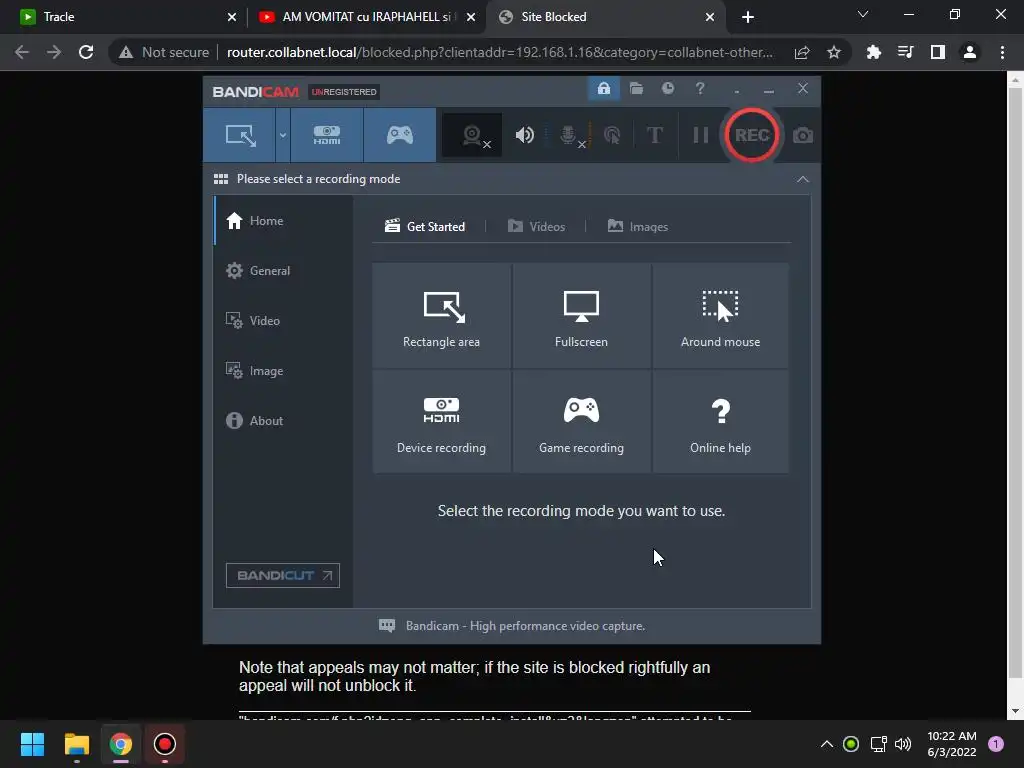Toggle the speaker sound icon
The width and height of the screenshot is (1024, 768).
524,135
